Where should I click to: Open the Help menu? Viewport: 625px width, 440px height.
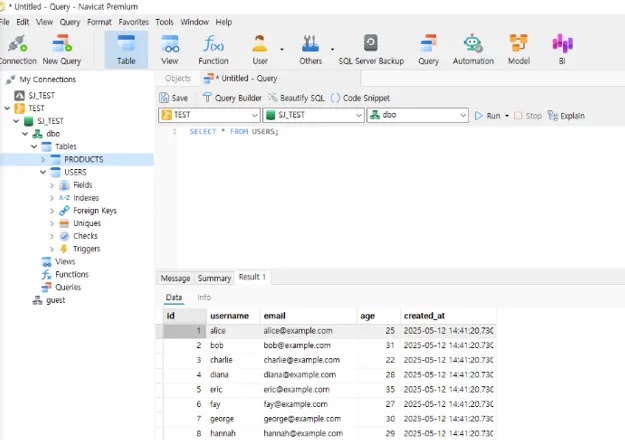click(x=224, y=22)
